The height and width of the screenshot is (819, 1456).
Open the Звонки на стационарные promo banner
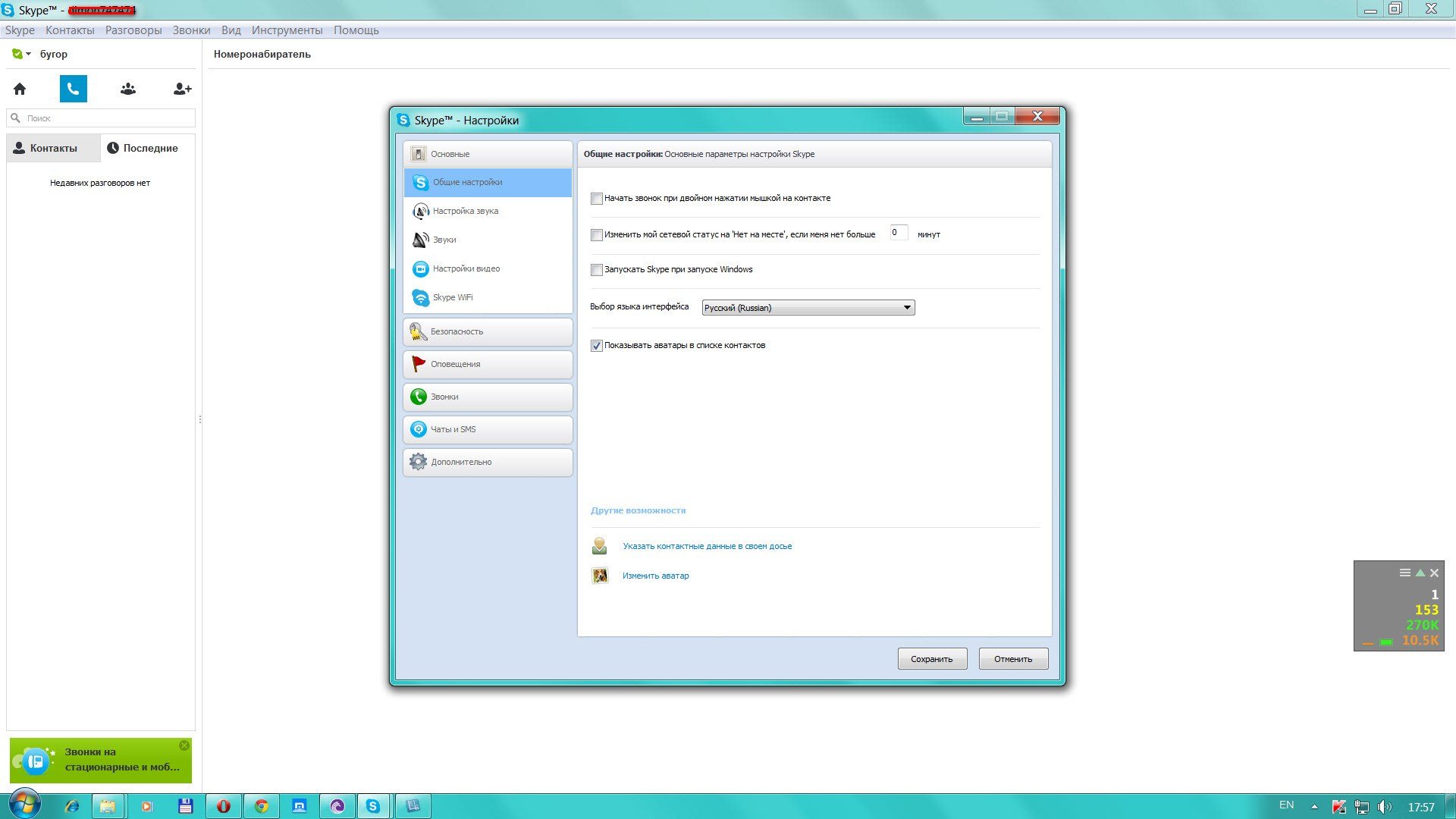pyautogui.click(x=101, y=761)
